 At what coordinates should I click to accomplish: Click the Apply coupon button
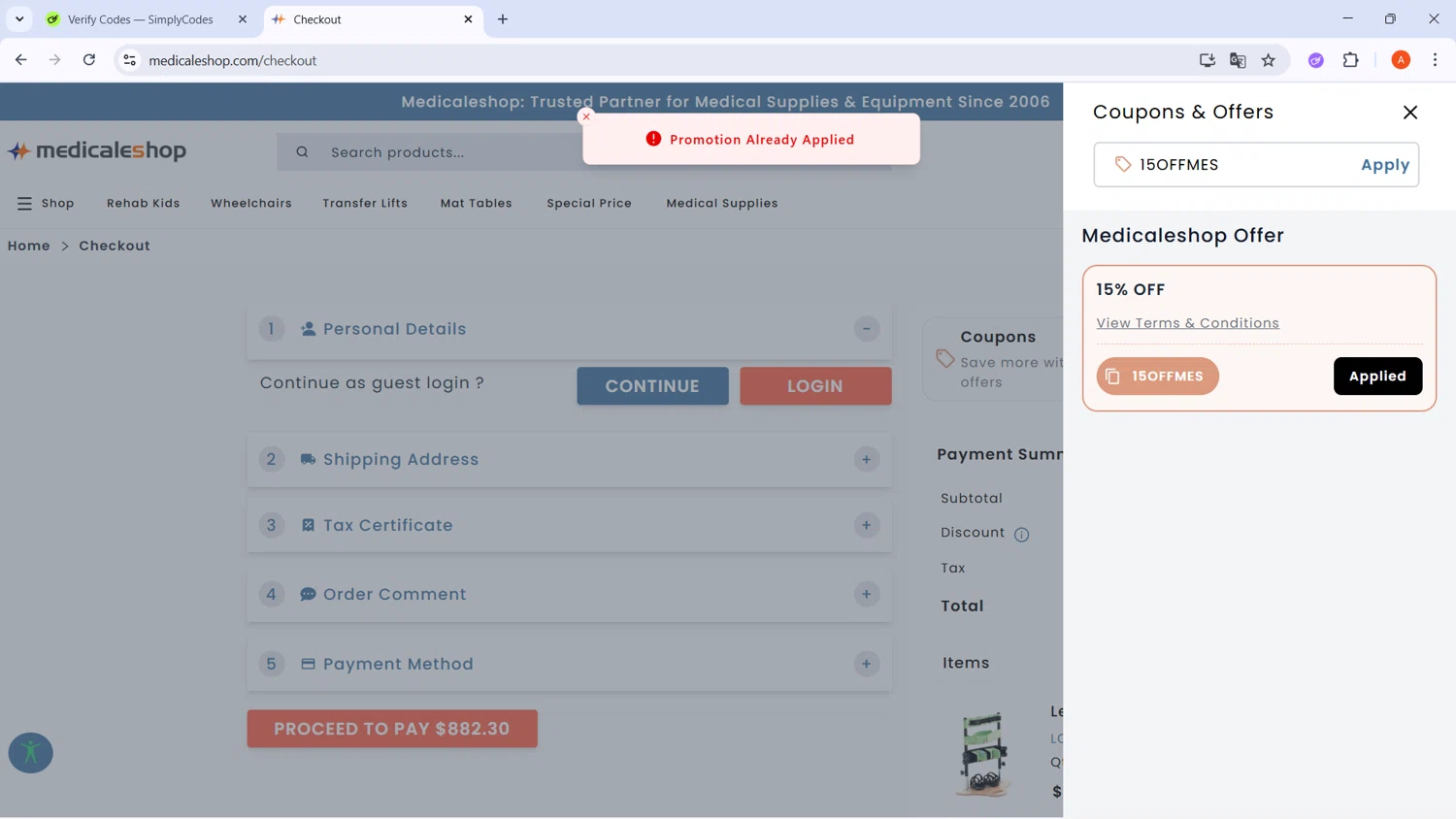click(x=1384, y=165)
